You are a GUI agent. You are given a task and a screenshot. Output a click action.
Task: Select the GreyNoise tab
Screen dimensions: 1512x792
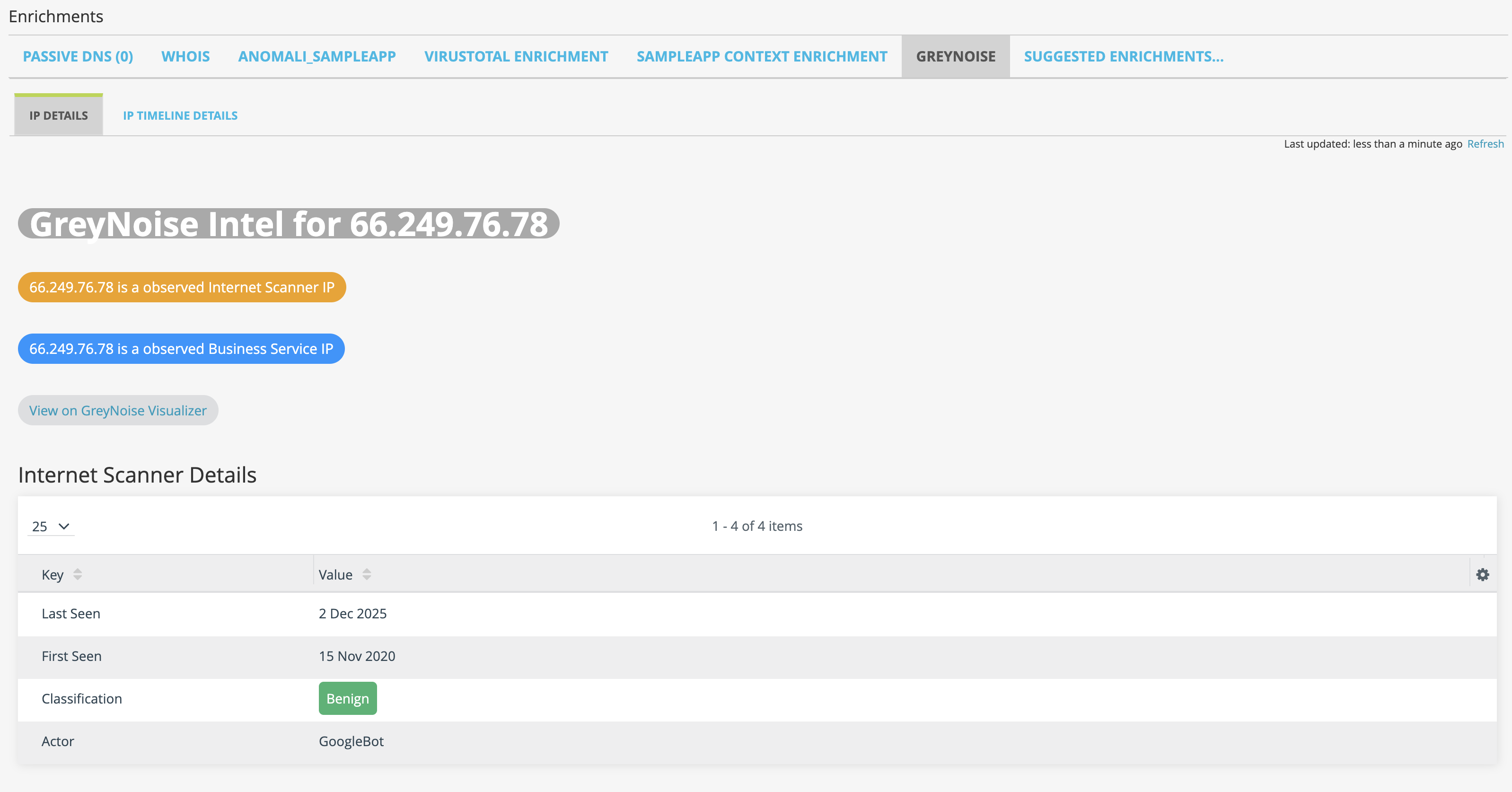(955, 56)
